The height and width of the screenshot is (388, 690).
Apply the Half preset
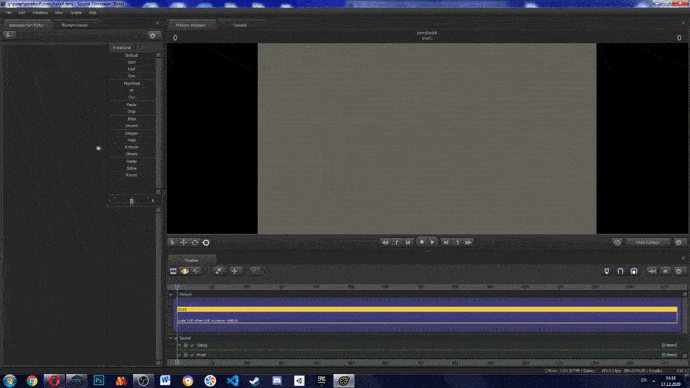132,69
